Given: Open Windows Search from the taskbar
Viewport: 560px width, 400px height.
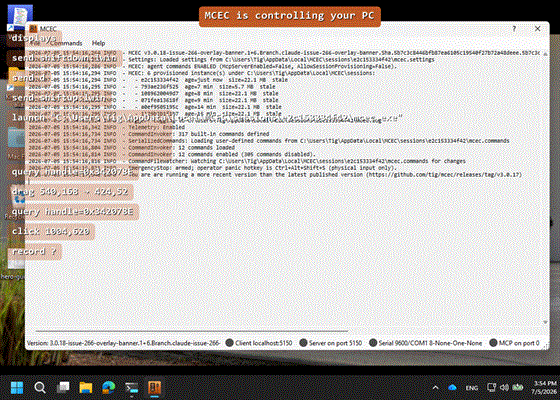Looking at the screenshot, I should point(40,388).
